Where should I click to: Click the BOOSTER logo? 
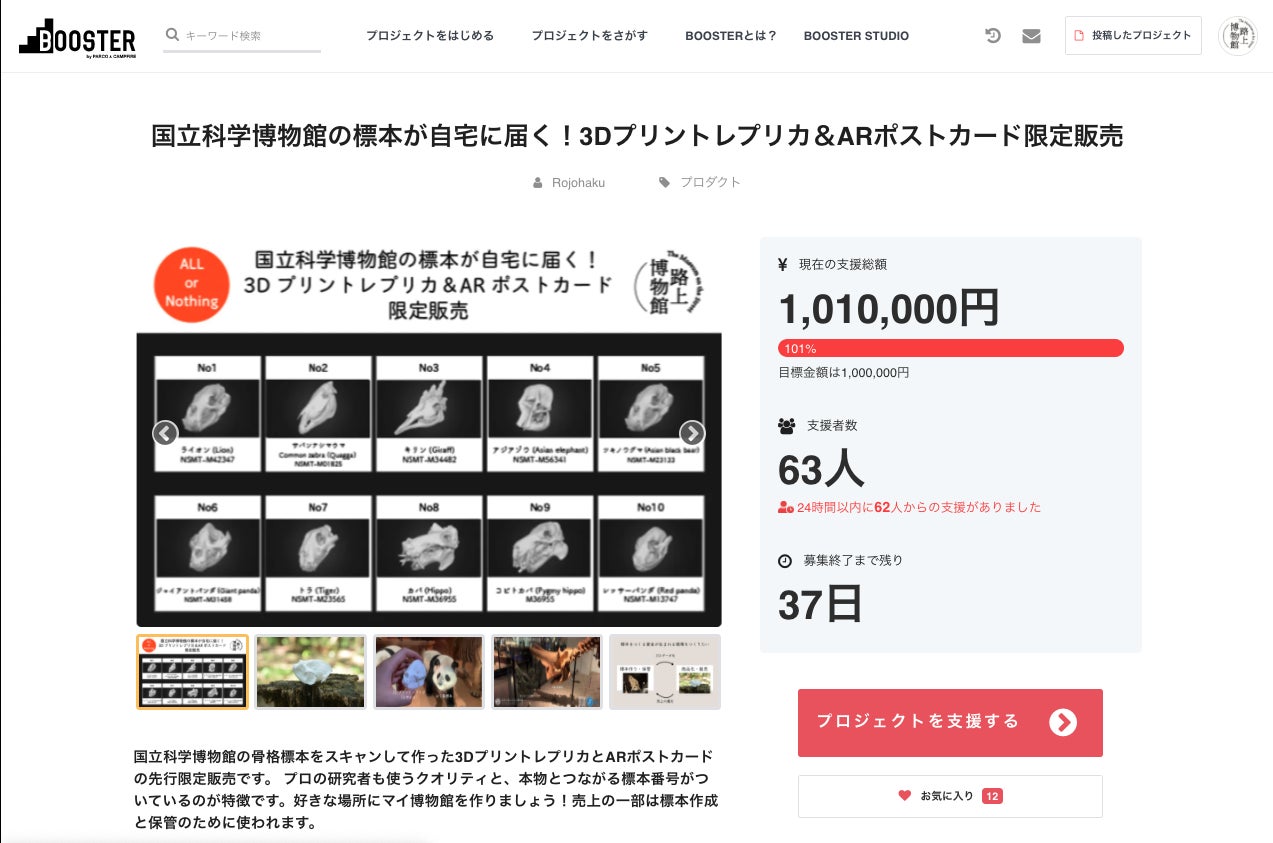pos(77,37)
